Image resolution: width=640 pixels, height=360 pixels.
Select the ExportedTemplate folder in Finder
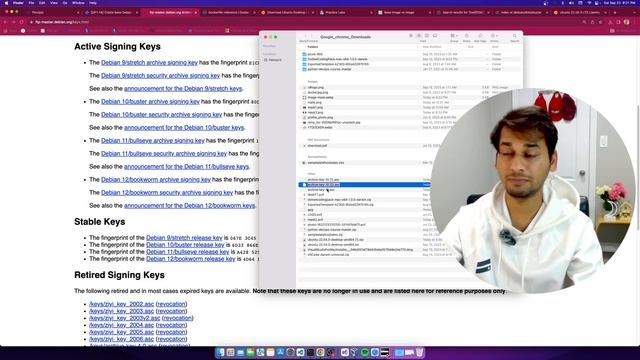(338, 64)
